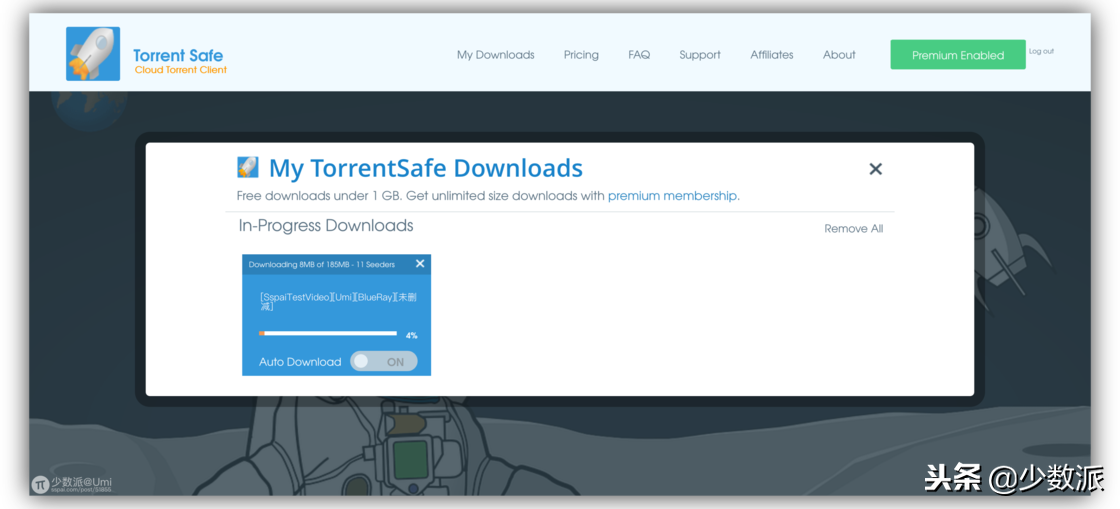This screenshot has width=1120, height=509.
Task: Open My Downloads in navigation
Action: tap(496, 55)
